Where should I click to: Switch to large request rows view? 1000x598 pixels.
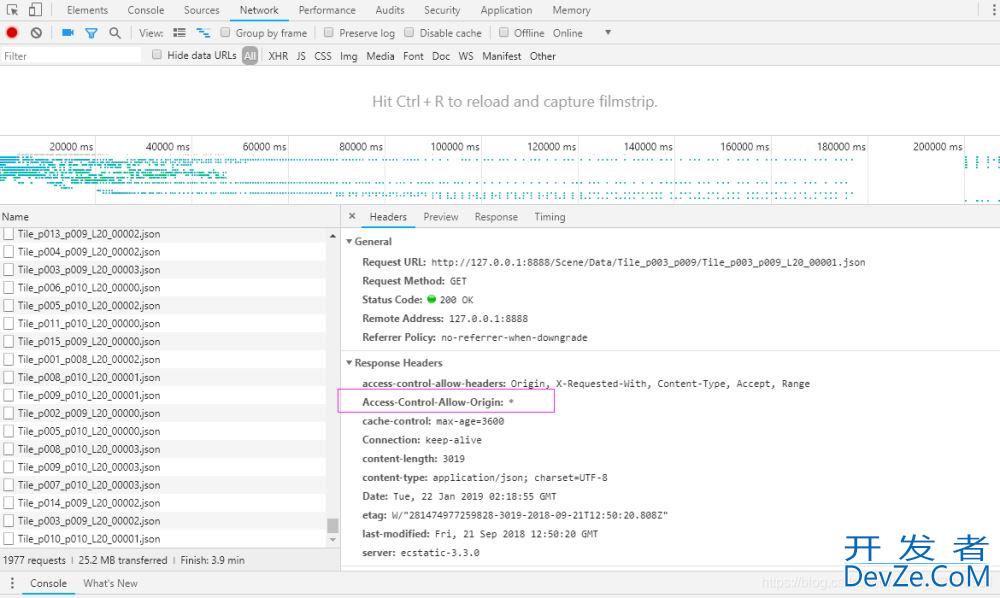[x=180, y=33]
